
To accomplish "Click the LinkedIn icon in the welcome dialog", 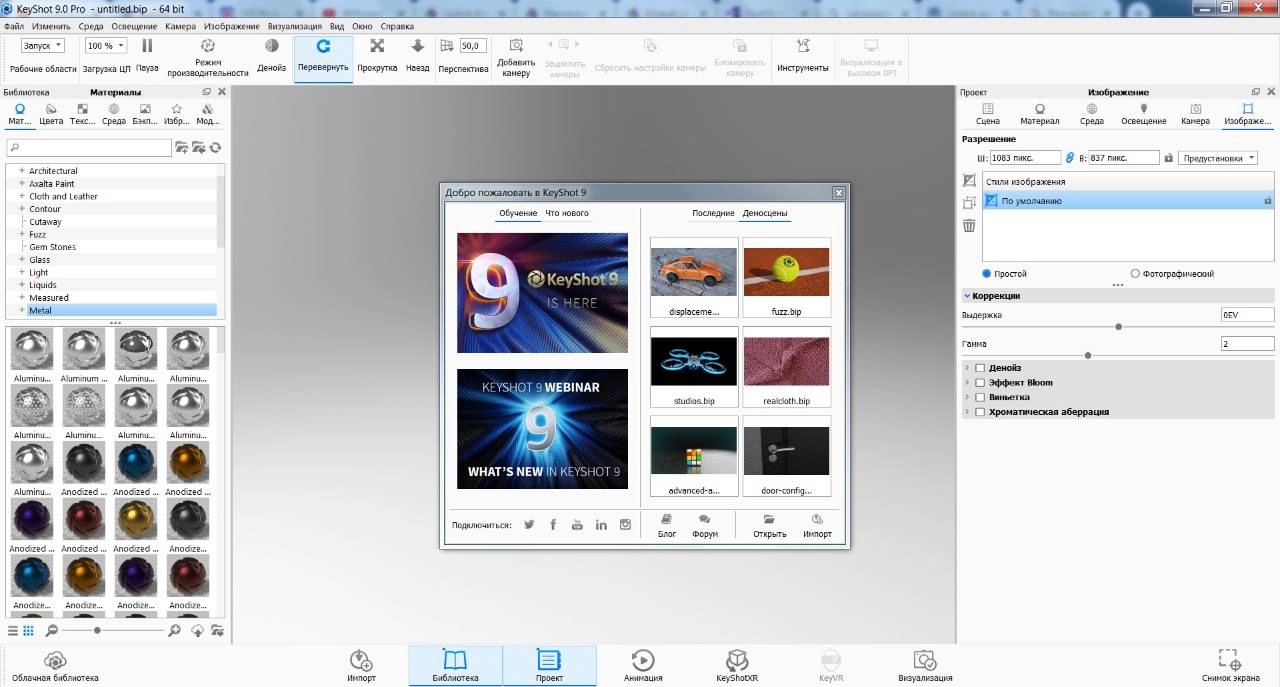I will coord(601,525).
